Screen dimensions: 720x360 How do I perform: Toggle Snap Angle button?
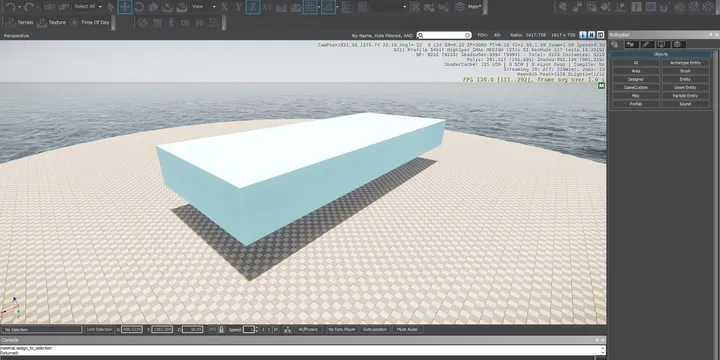(328, 7)
